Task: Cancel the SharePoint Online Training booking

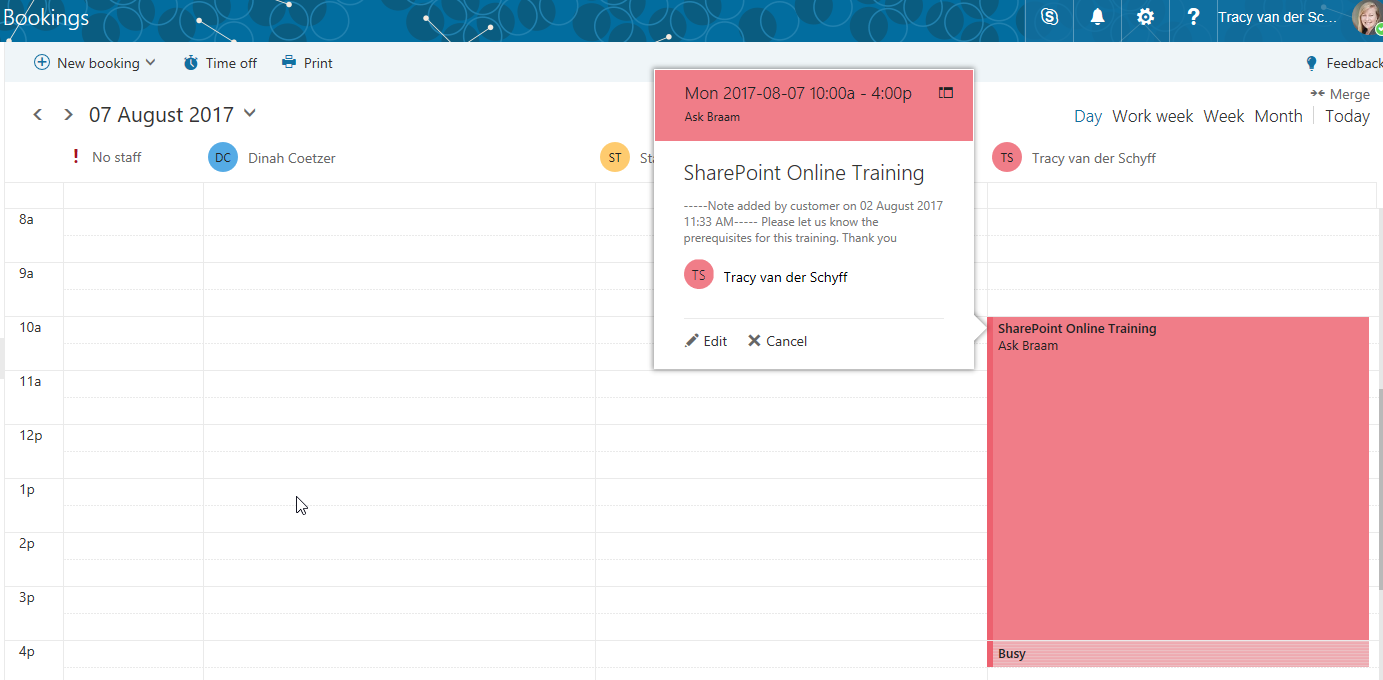Action: (777, 341)
